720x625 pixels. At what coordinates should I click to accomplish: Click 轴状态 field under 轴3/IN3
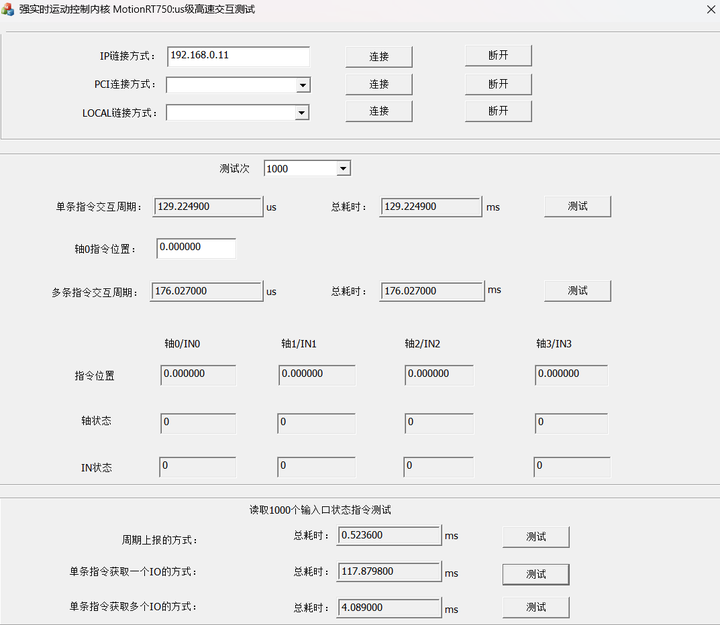[571, 423]
